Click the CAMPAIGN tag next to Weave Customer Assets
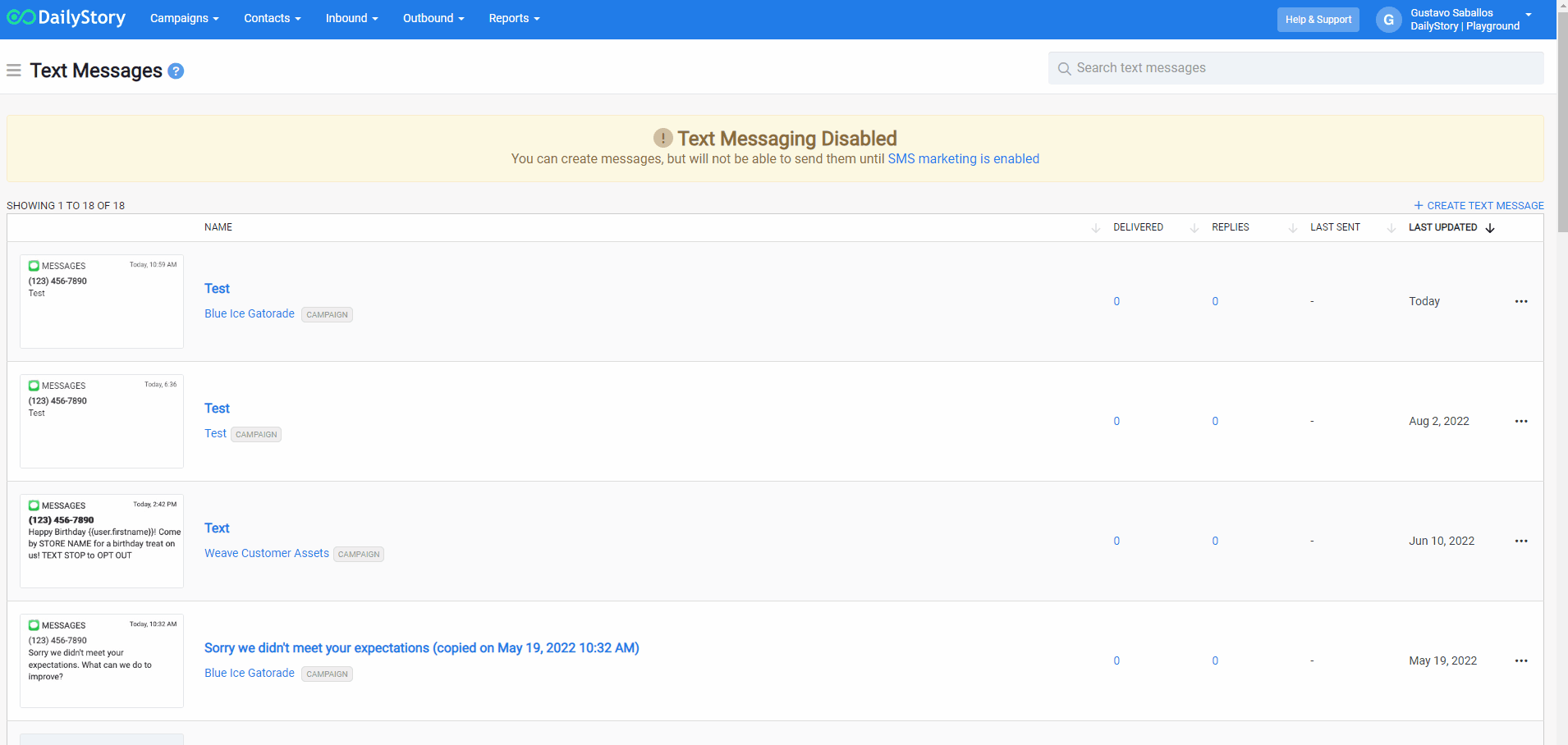The width and height of the screenshot is (1568, 745). point(359,554)
